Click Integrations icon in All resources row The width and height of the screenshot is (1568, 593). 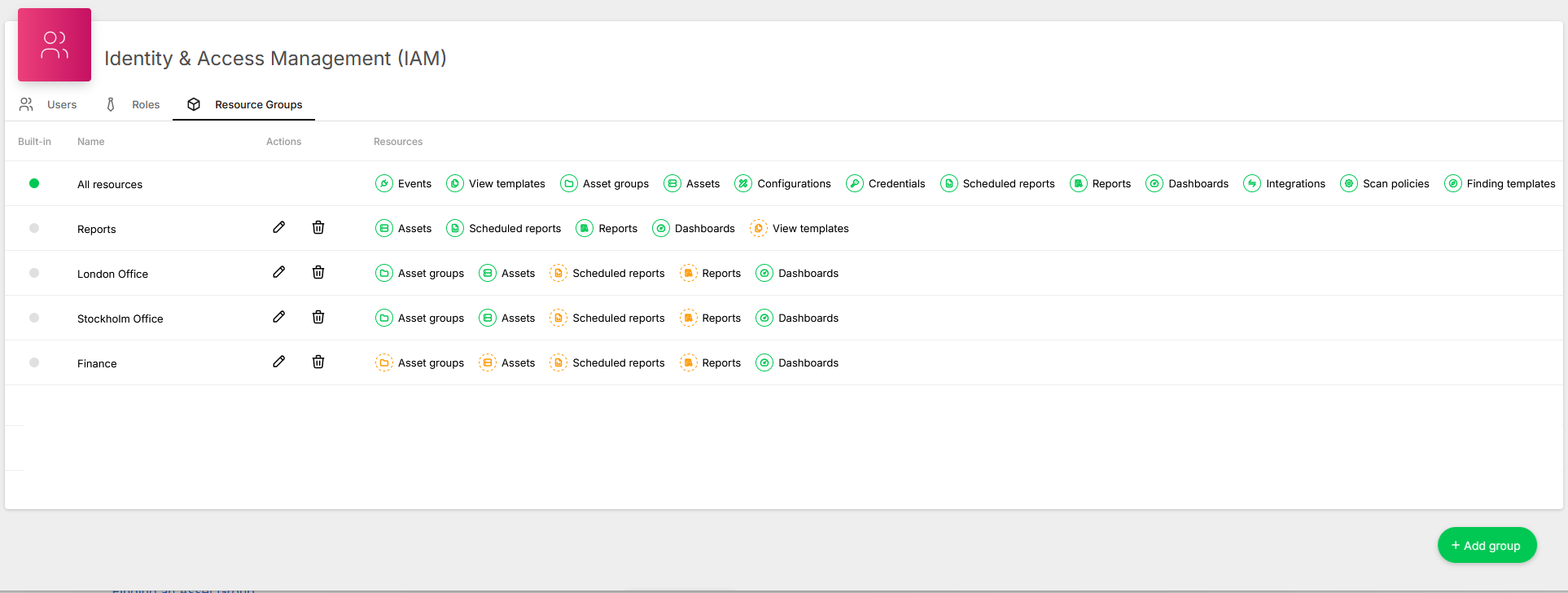[x=1252, y=183]
